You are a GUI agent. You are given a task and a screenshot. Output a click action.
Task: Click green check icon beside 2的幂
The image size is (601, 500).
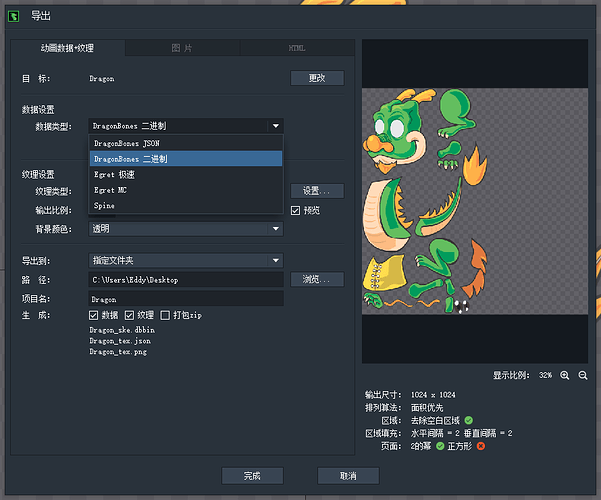point(440,446)
